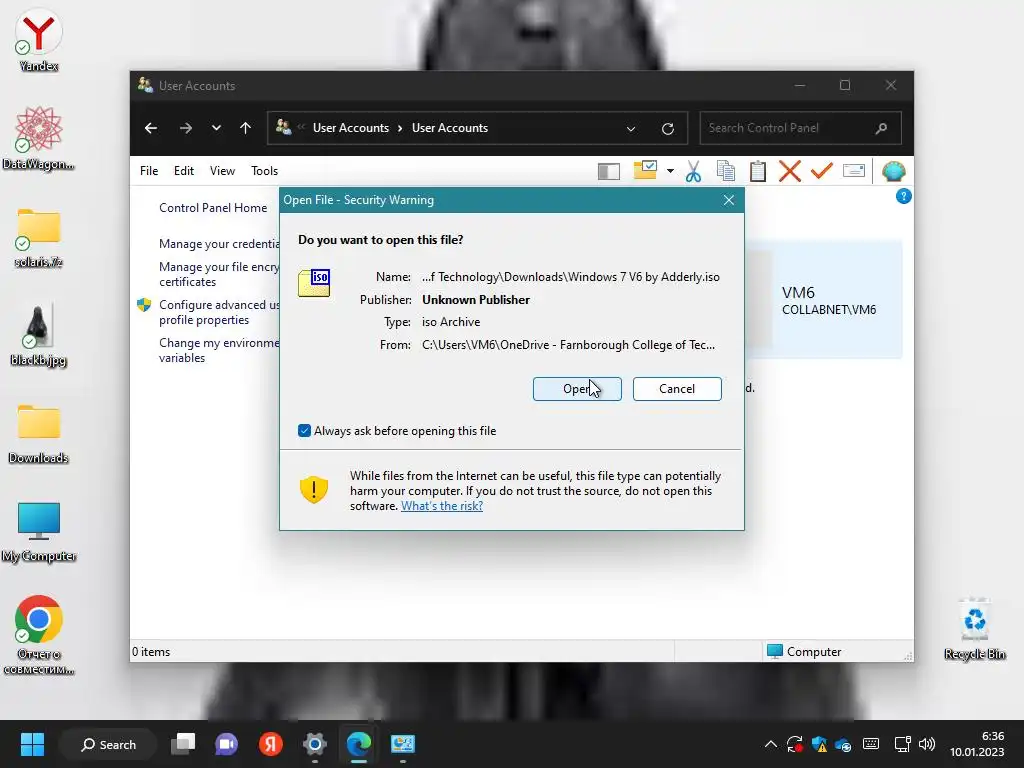Open the Recycle Bin desktop icon
This screenshot has width=1024, height=768.
pyautogui.click(x=974, y=628)
